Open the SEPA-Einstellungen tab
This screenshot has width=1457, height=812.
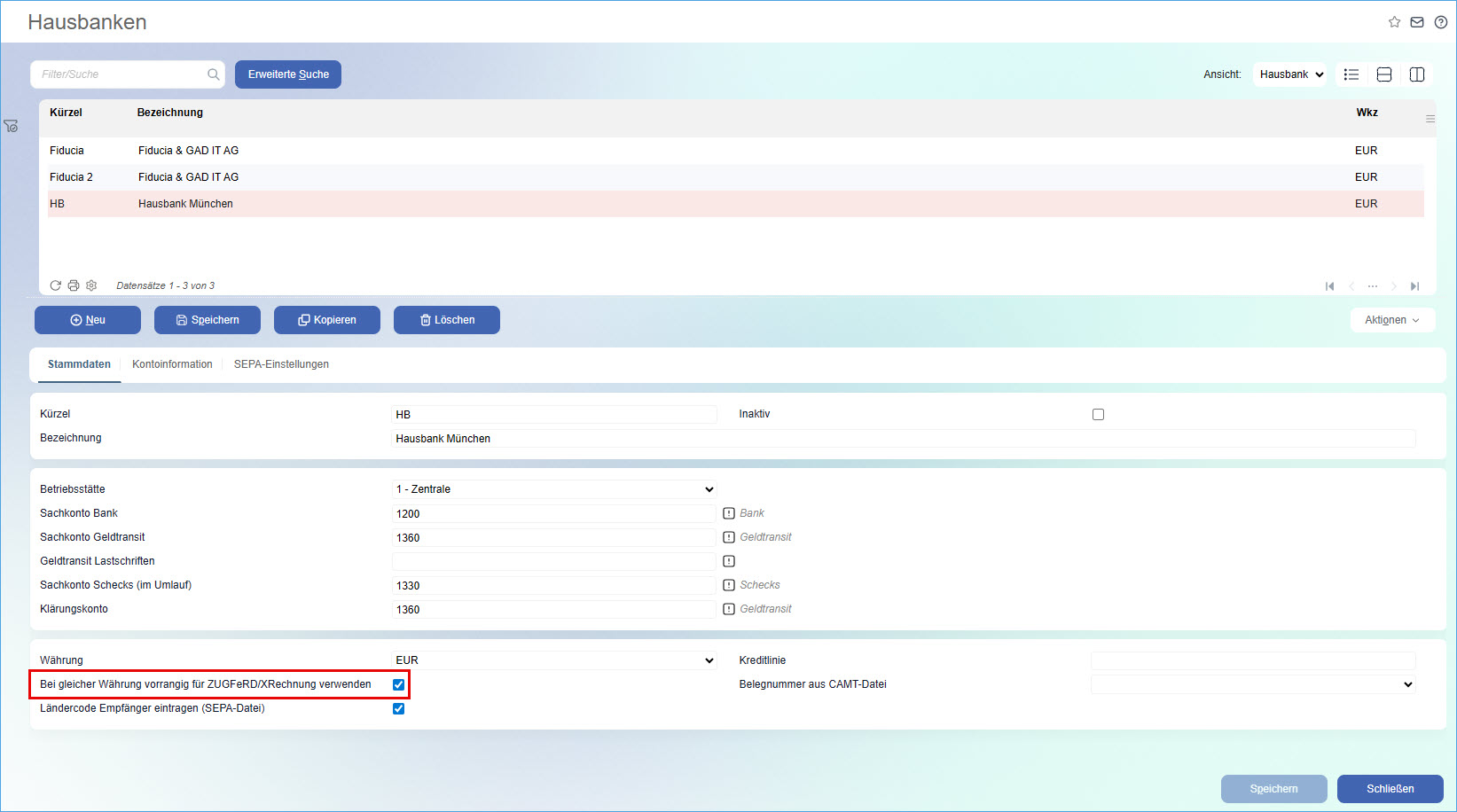pyautogui.click(x=281, y=364)
